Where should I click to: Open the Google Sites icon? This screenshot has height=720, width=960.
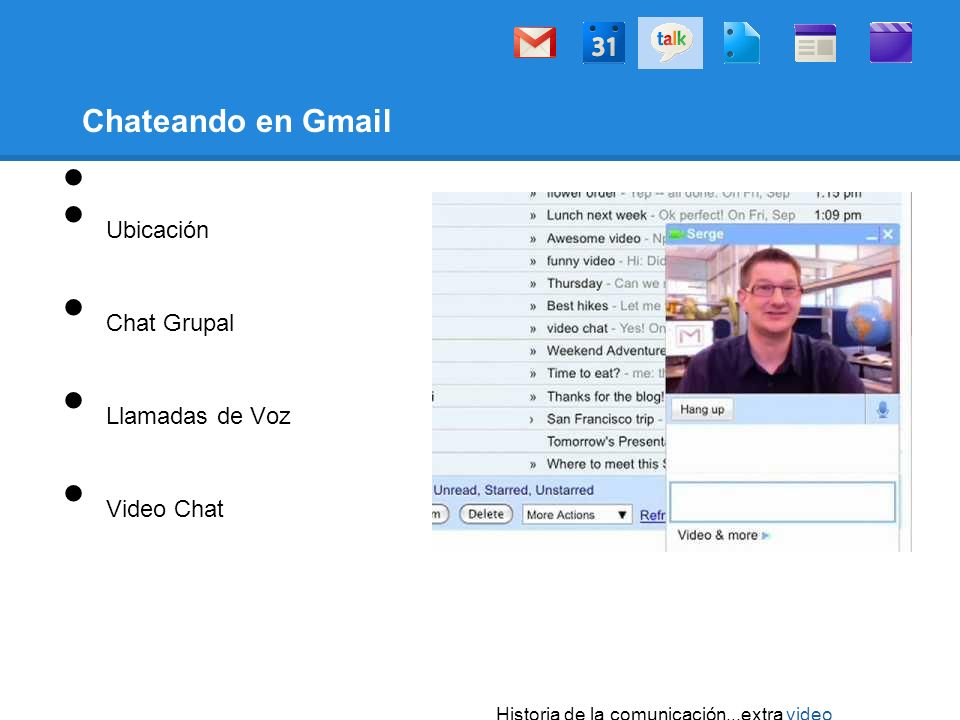pyautogui.click(x=815, y=43)
